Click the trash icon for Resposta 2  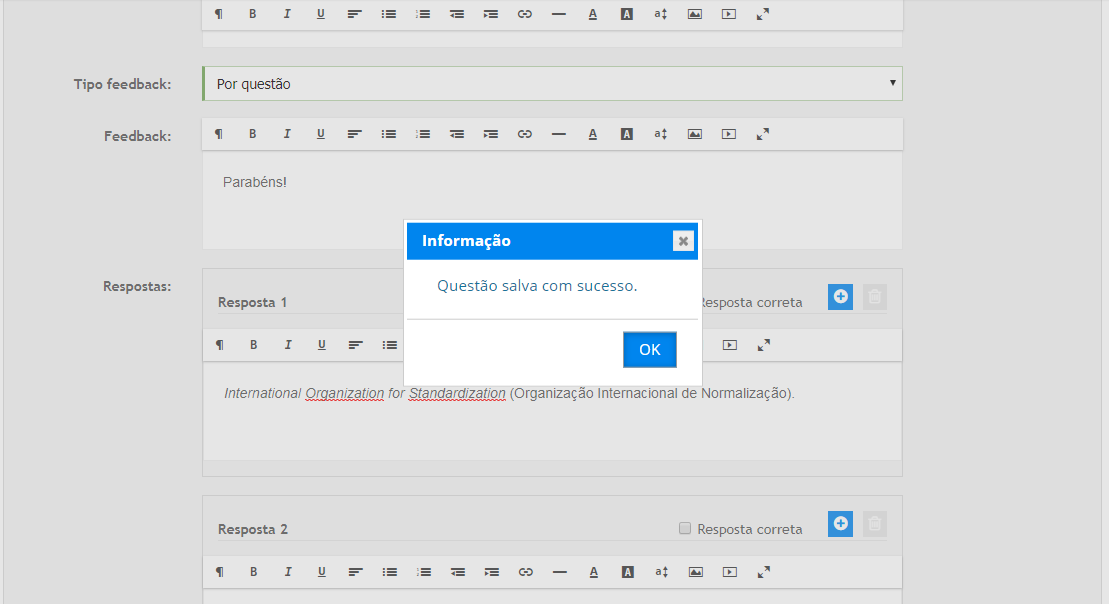point(874,523)
